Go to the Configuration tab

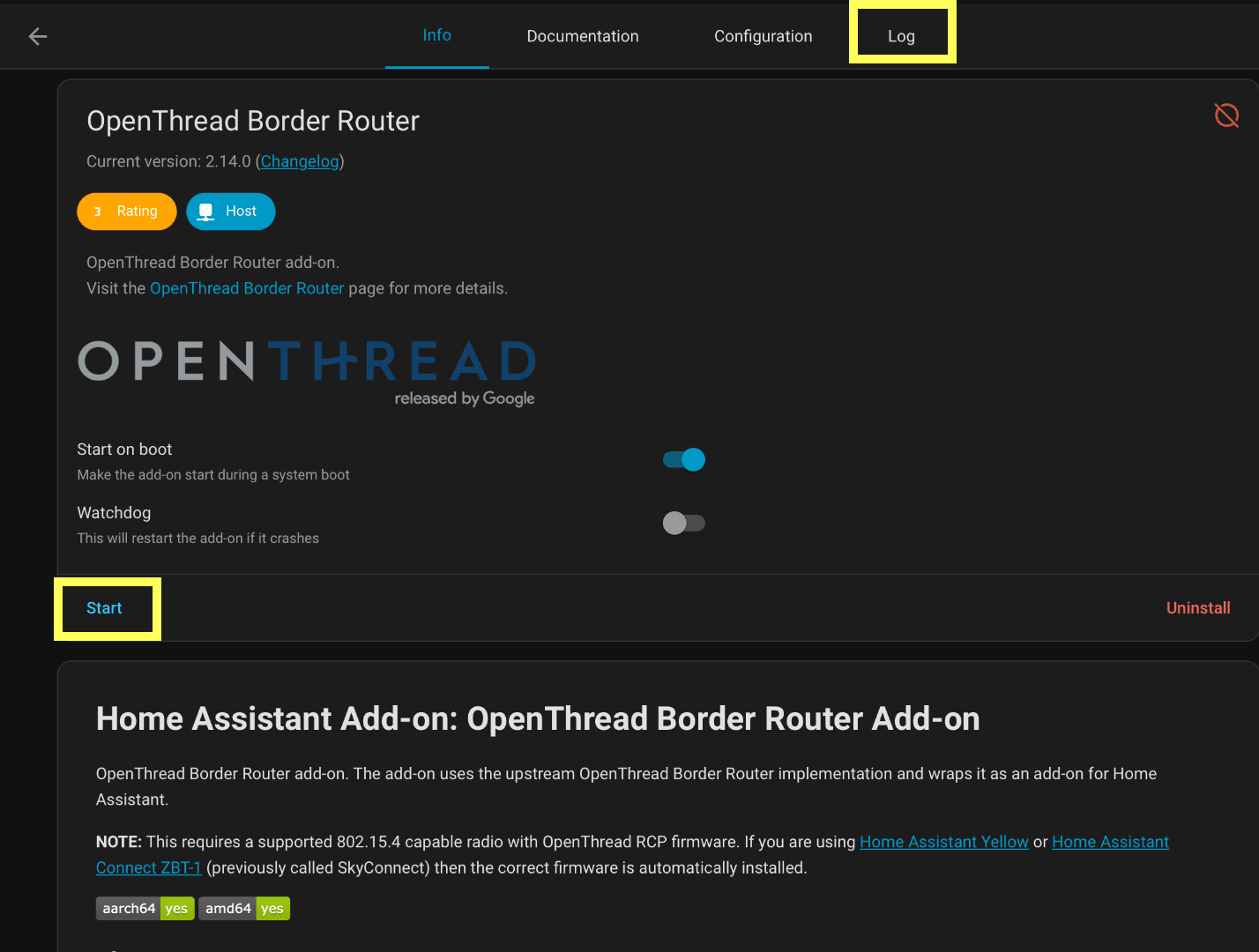(763, 36)
